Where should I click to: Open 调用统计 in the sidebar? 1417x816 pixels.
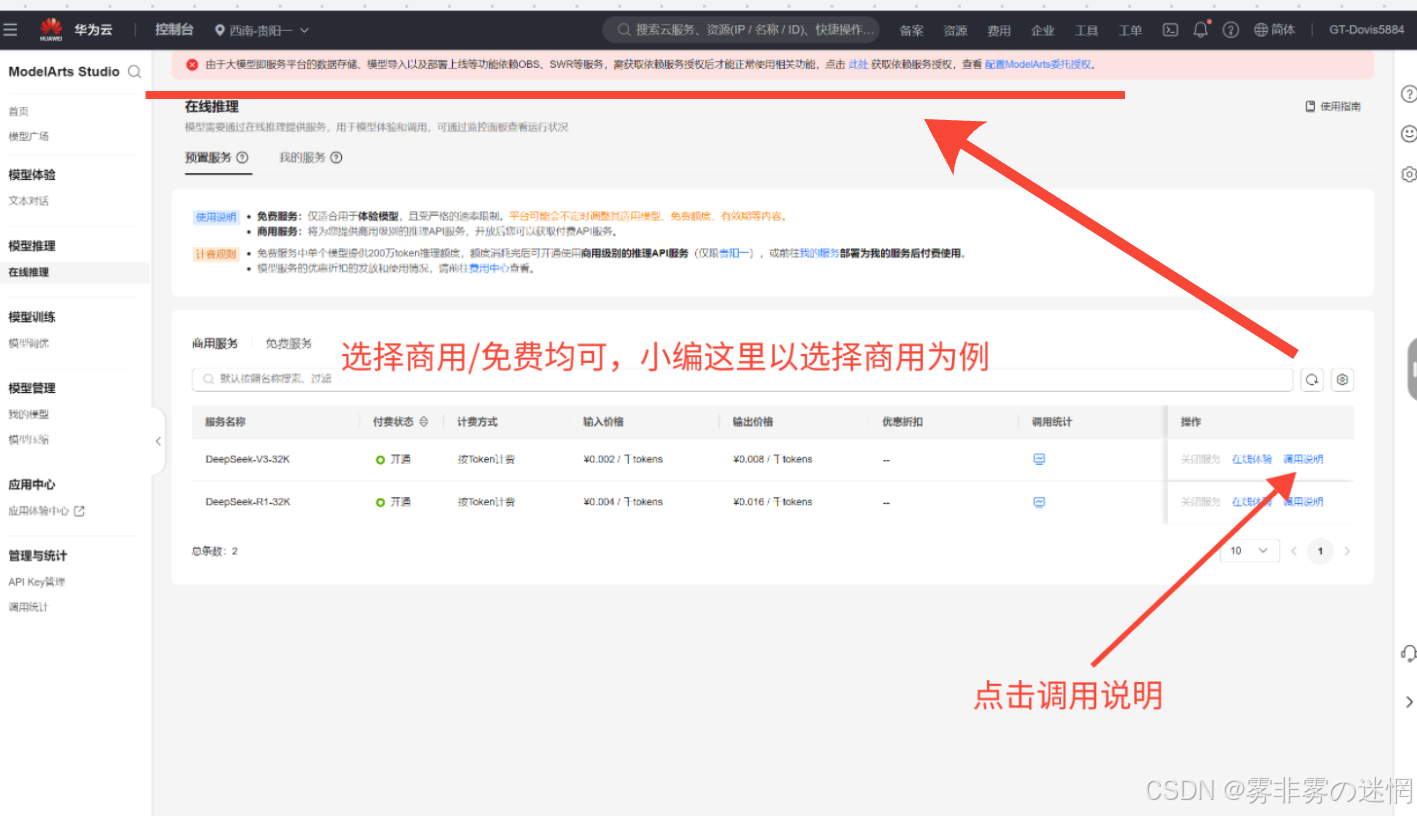point(29,607)
